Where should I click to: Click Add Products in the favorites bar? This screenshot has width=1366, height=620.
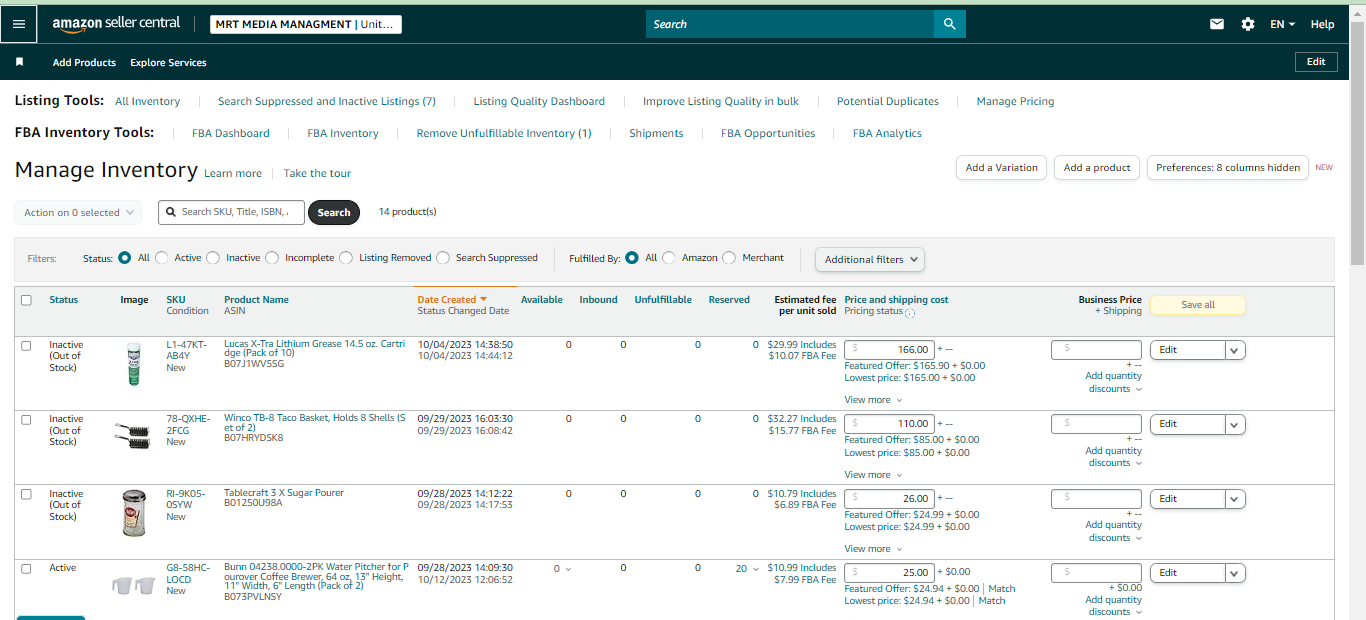[84, 62]
